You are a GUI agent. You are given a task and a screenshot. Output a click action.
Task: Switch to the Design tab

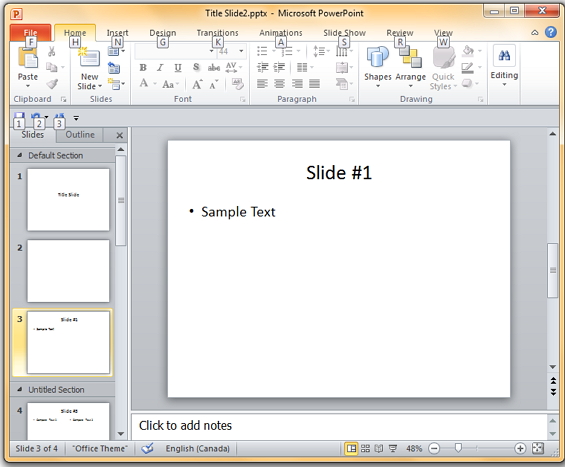[163, 33]
